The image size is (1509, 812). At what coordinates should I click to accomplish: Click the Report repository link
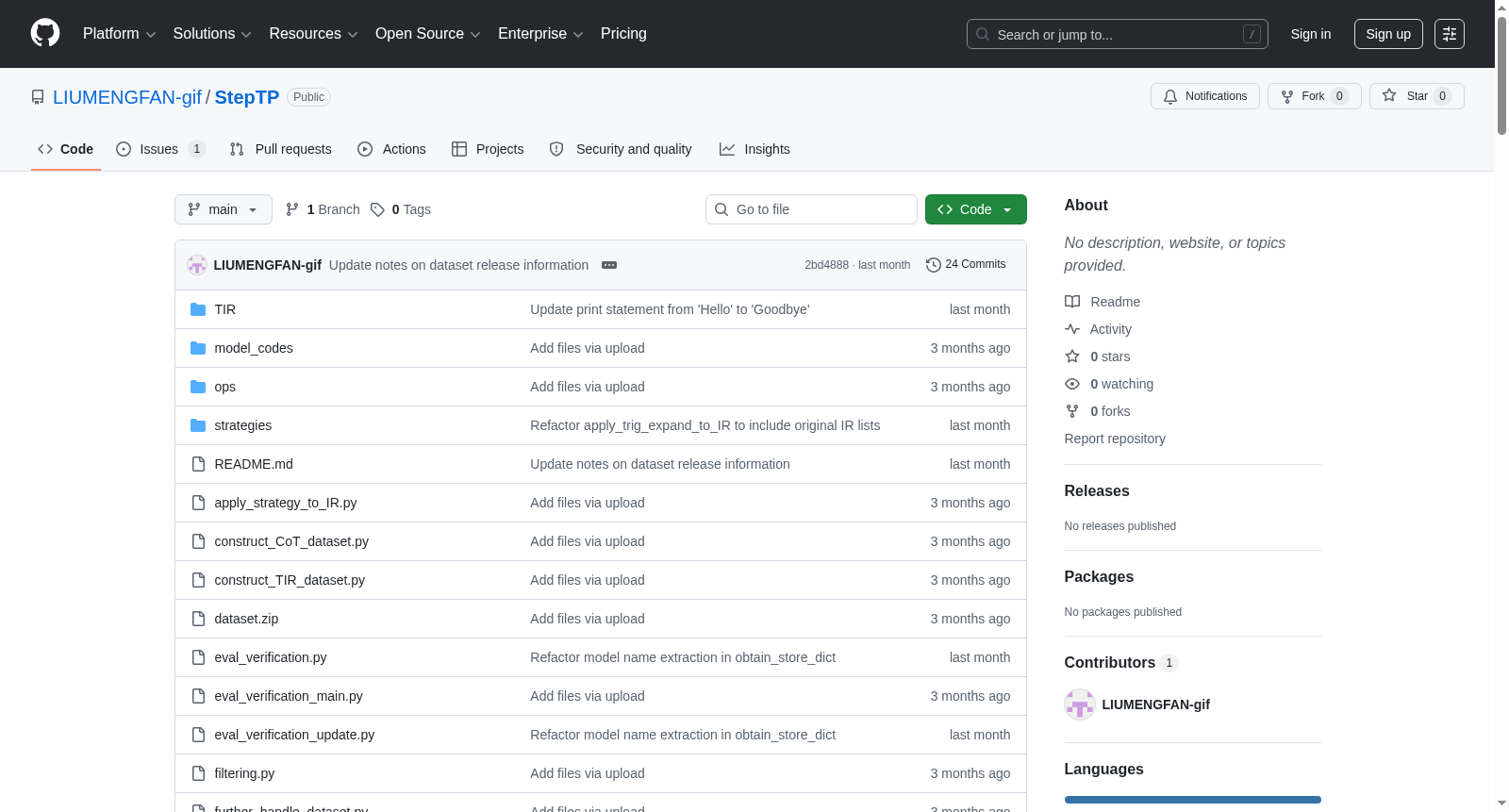coord(1115,439)
